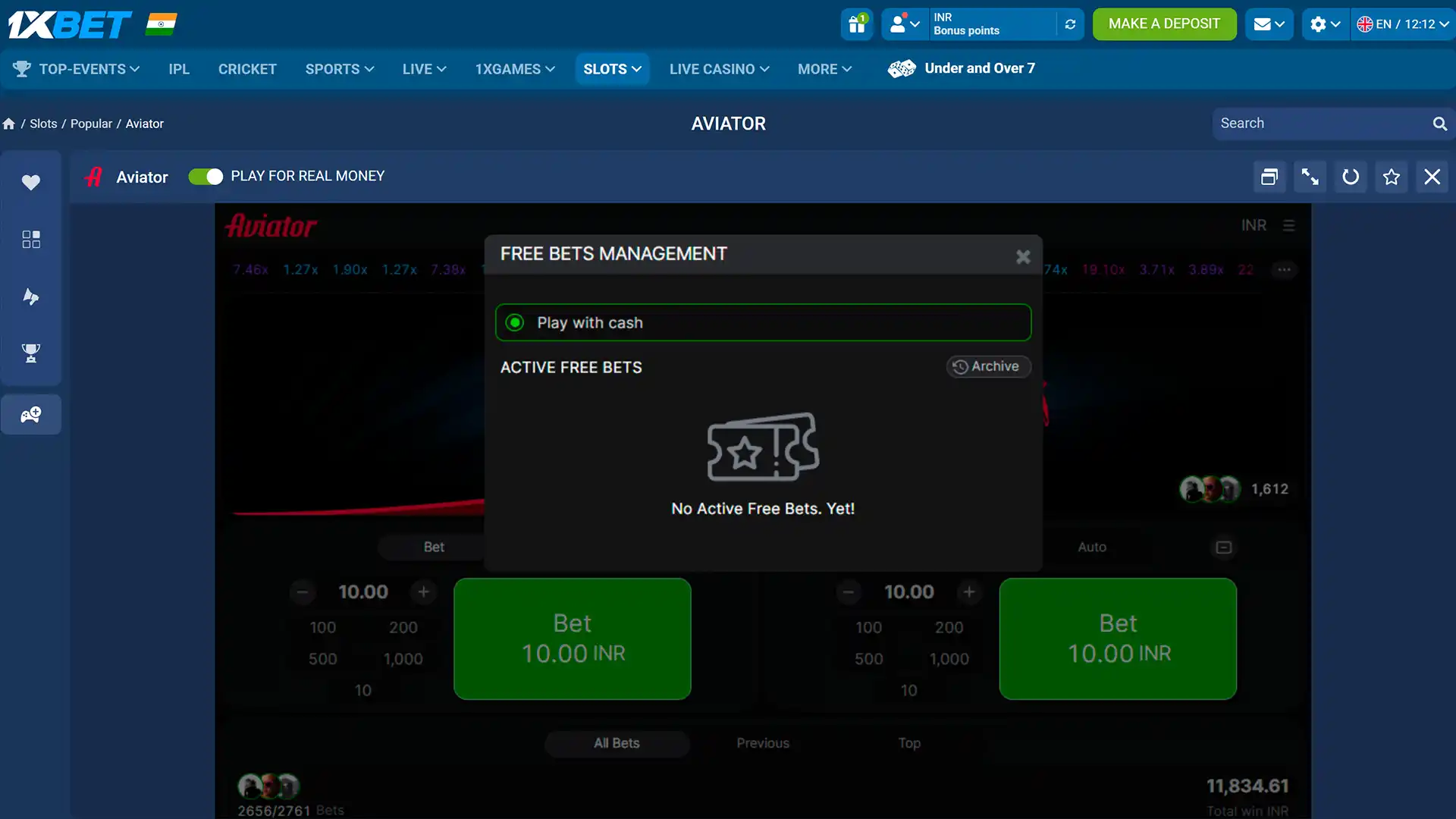Viewport: 1456px width, 819px height.
Task: Select the Play with cash option
Action: click(x=515, y=322)
